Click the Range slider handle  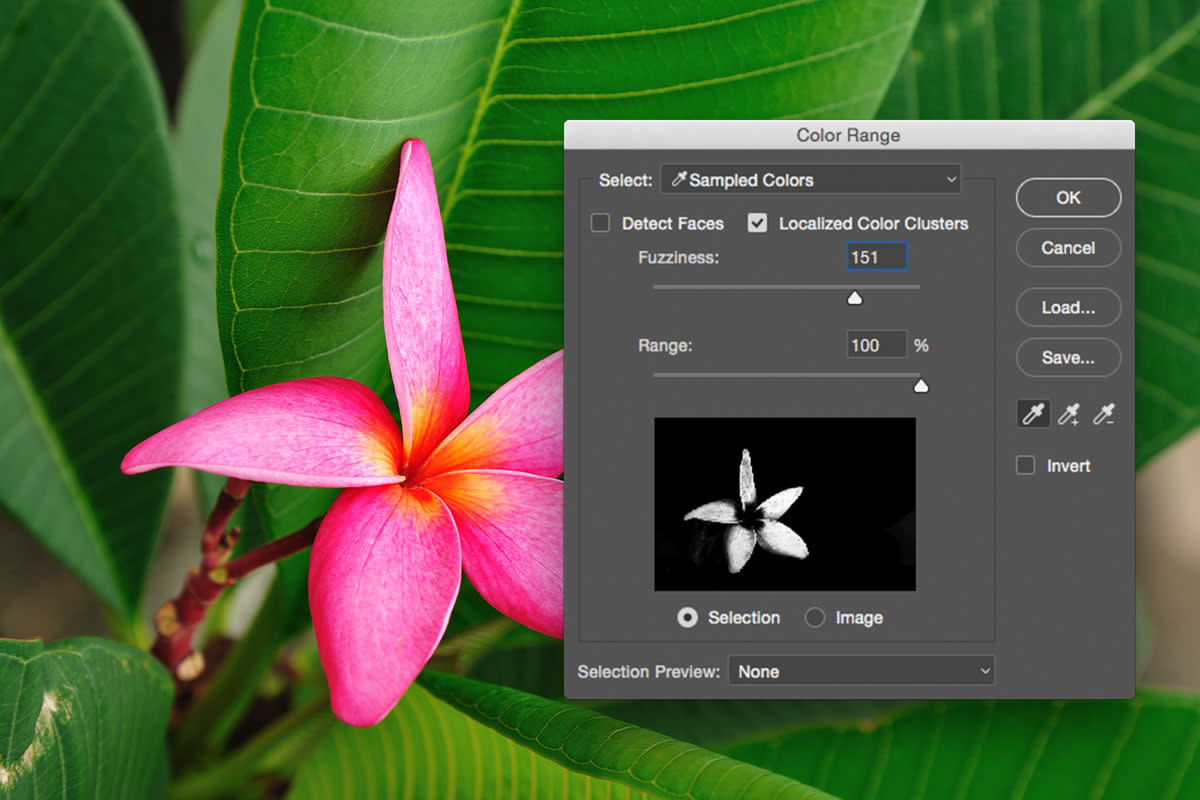click(x=921, y=385)
